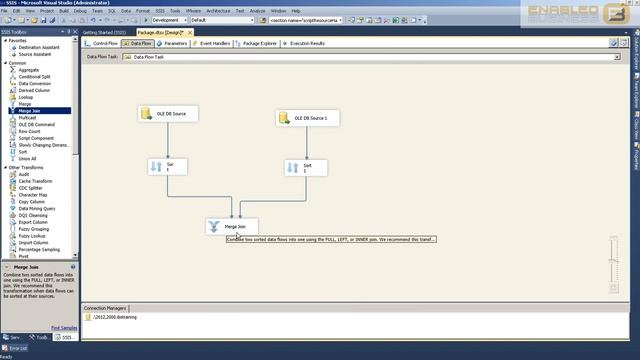Select Copy Column transform
The image size is (640, 360).
[x=31, y=202]
